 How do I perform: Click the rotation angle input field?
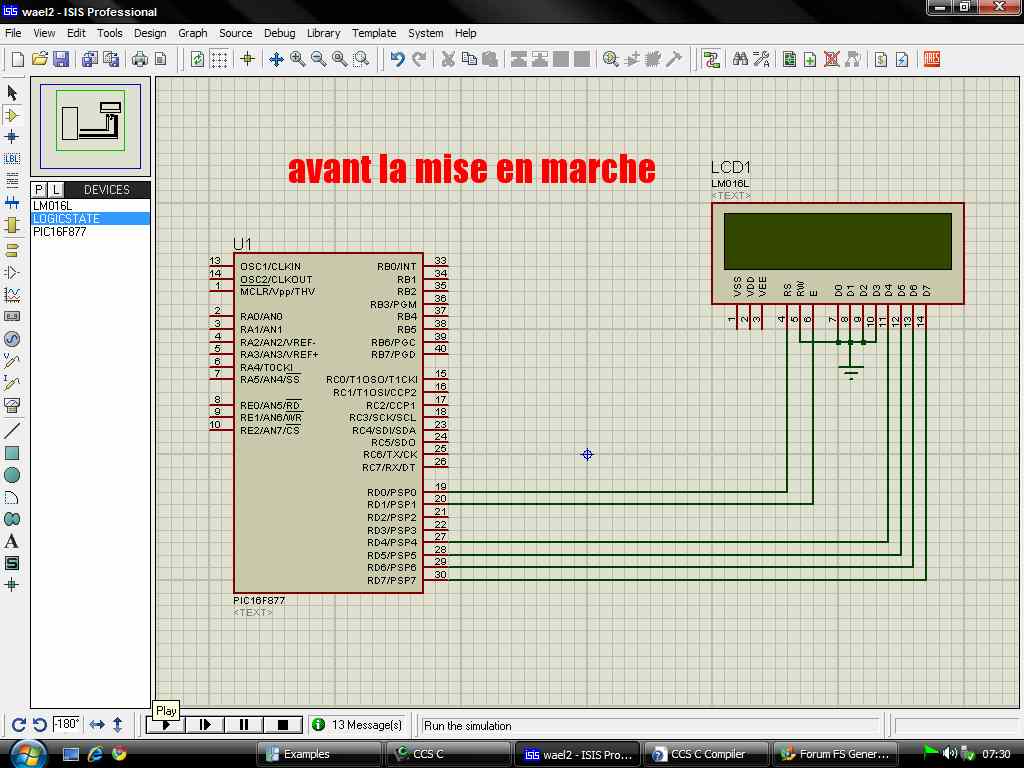tap(67, 724)
